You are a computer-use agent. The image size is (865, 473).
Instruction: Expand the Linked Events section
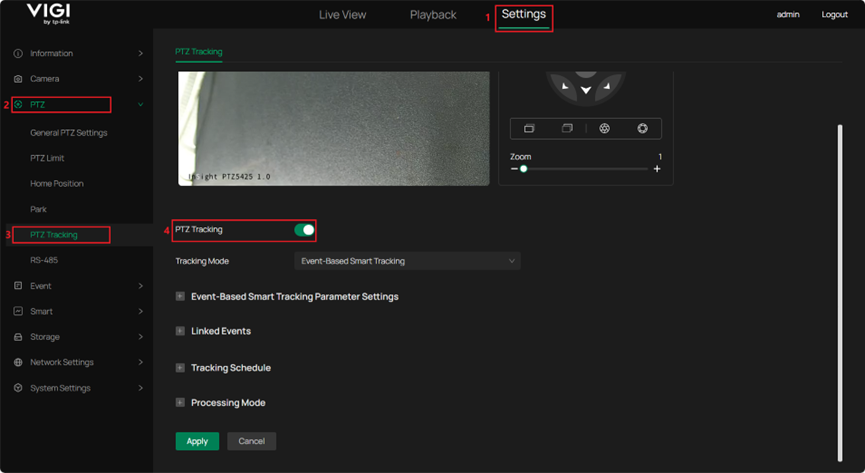(x=180, y=331)
